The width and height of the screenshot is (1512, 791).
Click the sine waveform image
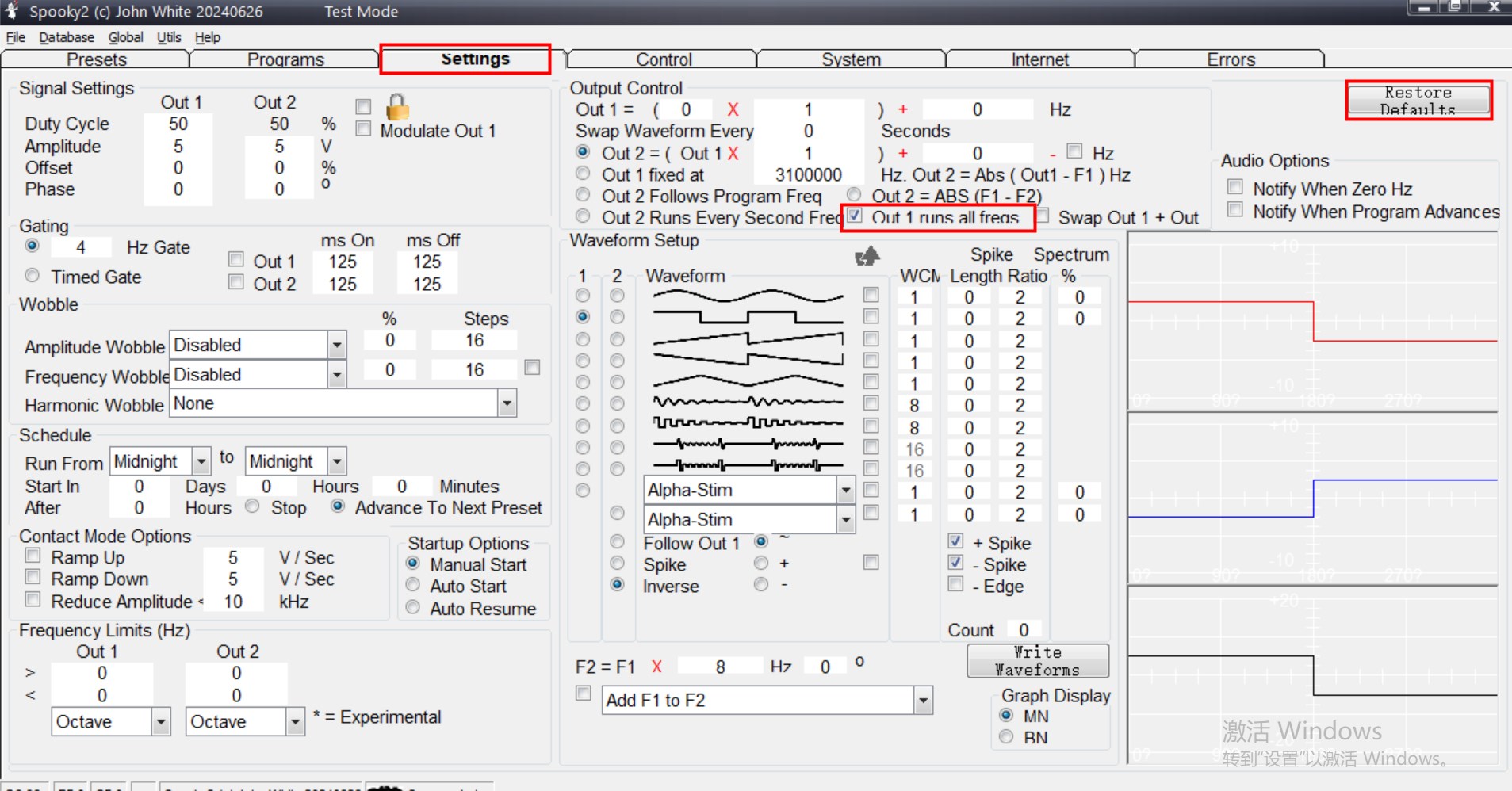pos(747,296)
